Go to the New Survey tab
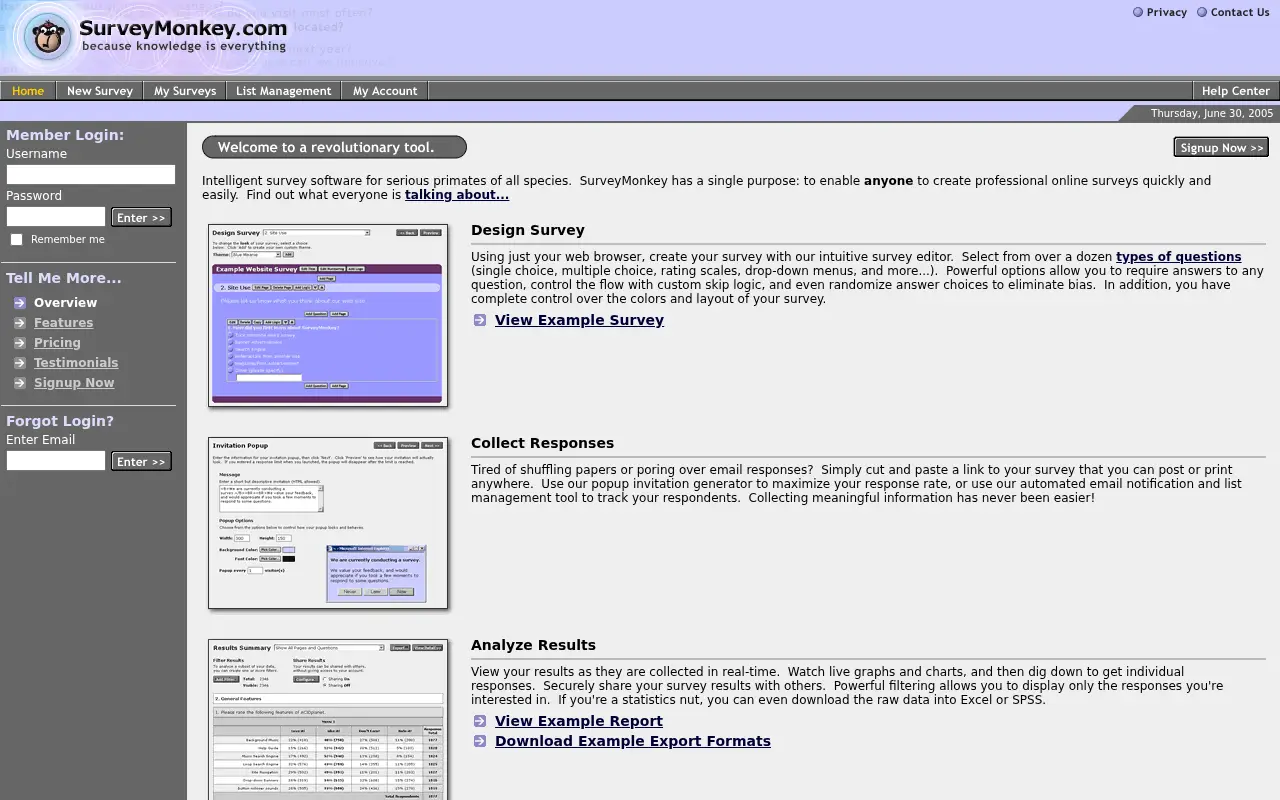 [100, 91]
